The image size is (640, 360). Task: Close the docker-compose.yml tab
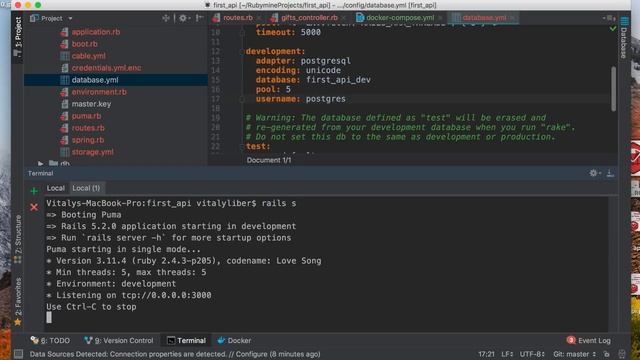pos(440,18)
